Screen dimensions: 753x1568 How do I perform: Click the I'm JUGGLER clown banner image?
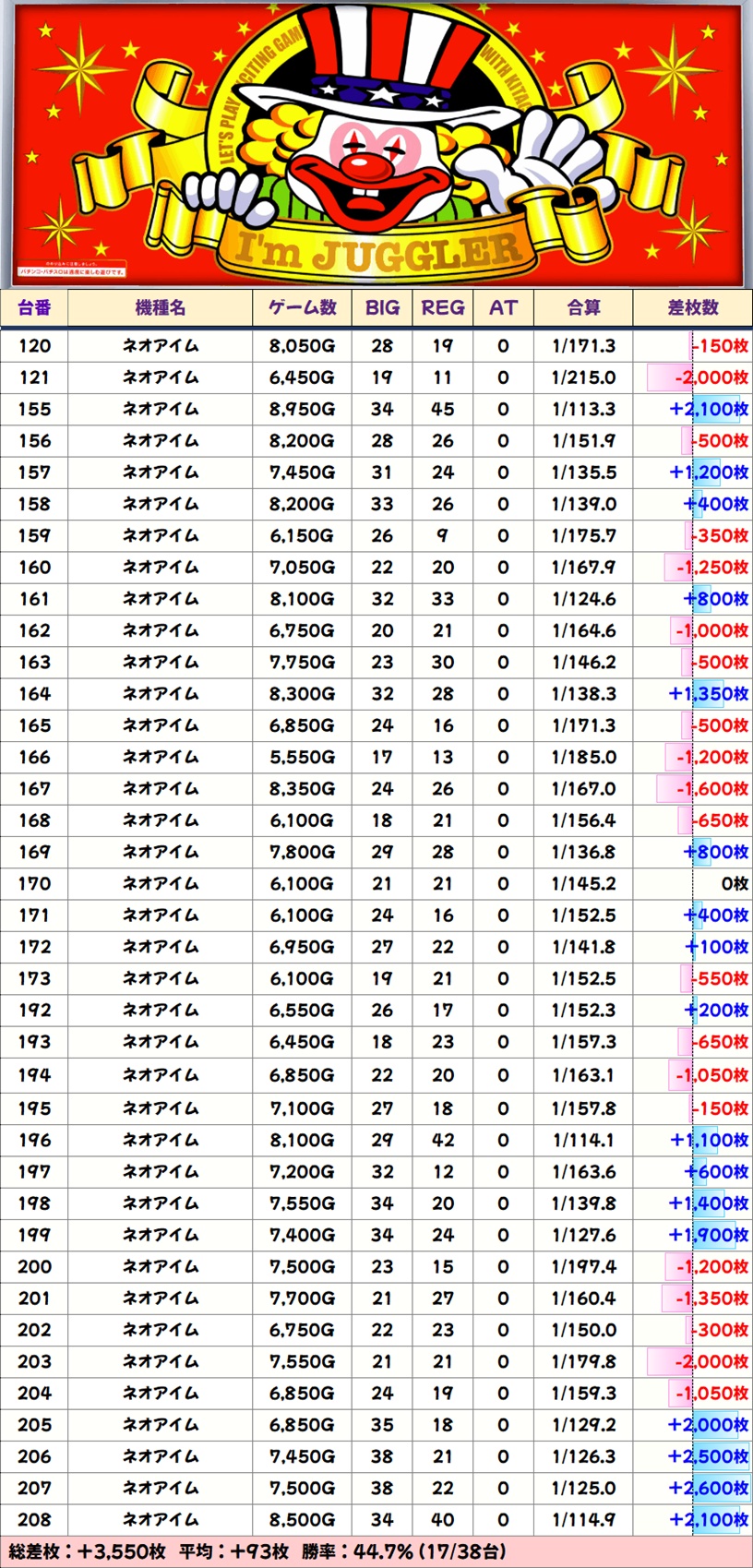376,145
